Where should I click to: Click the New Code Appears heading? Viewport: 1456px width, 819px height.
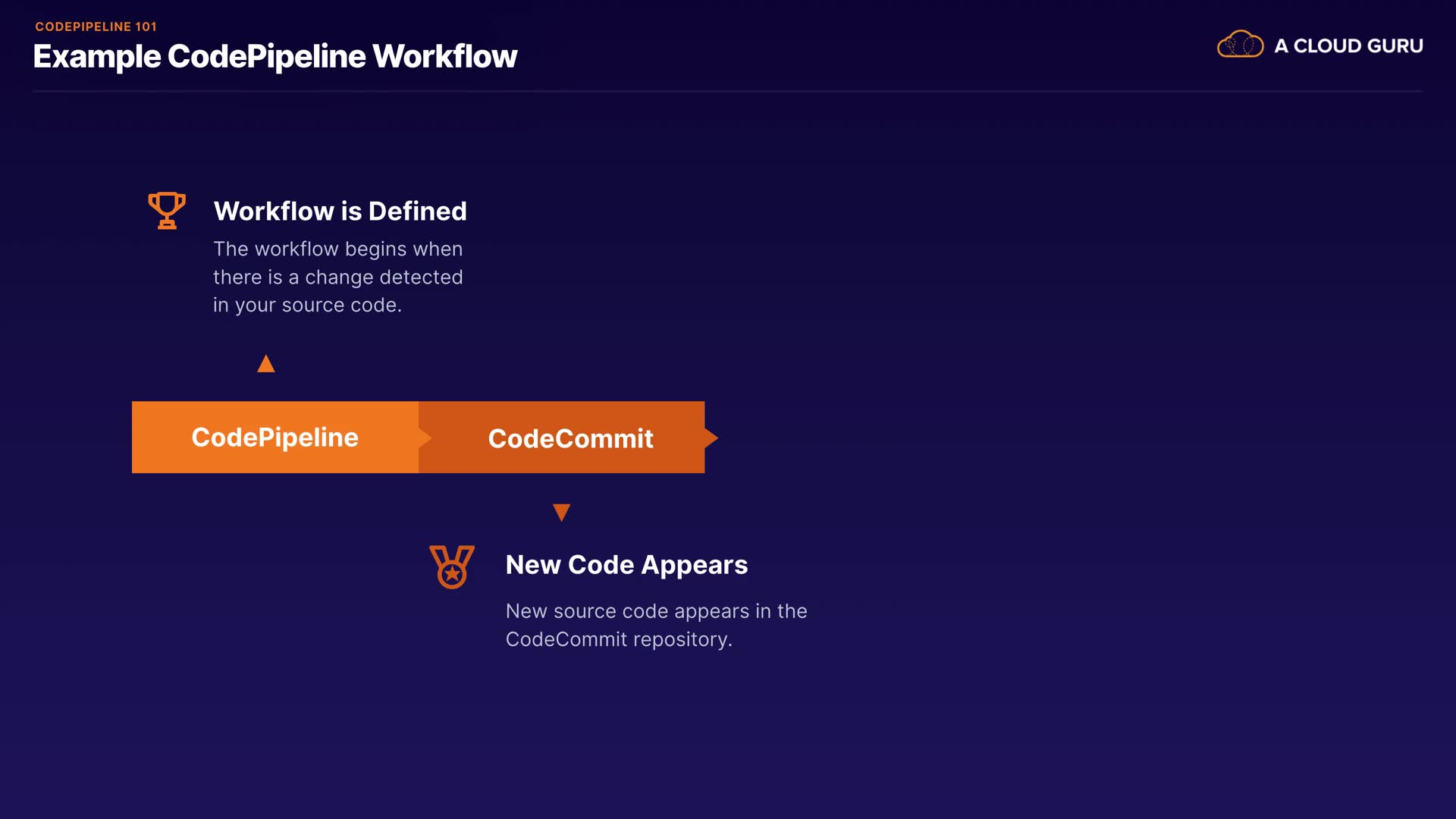(x=626, y=565)
